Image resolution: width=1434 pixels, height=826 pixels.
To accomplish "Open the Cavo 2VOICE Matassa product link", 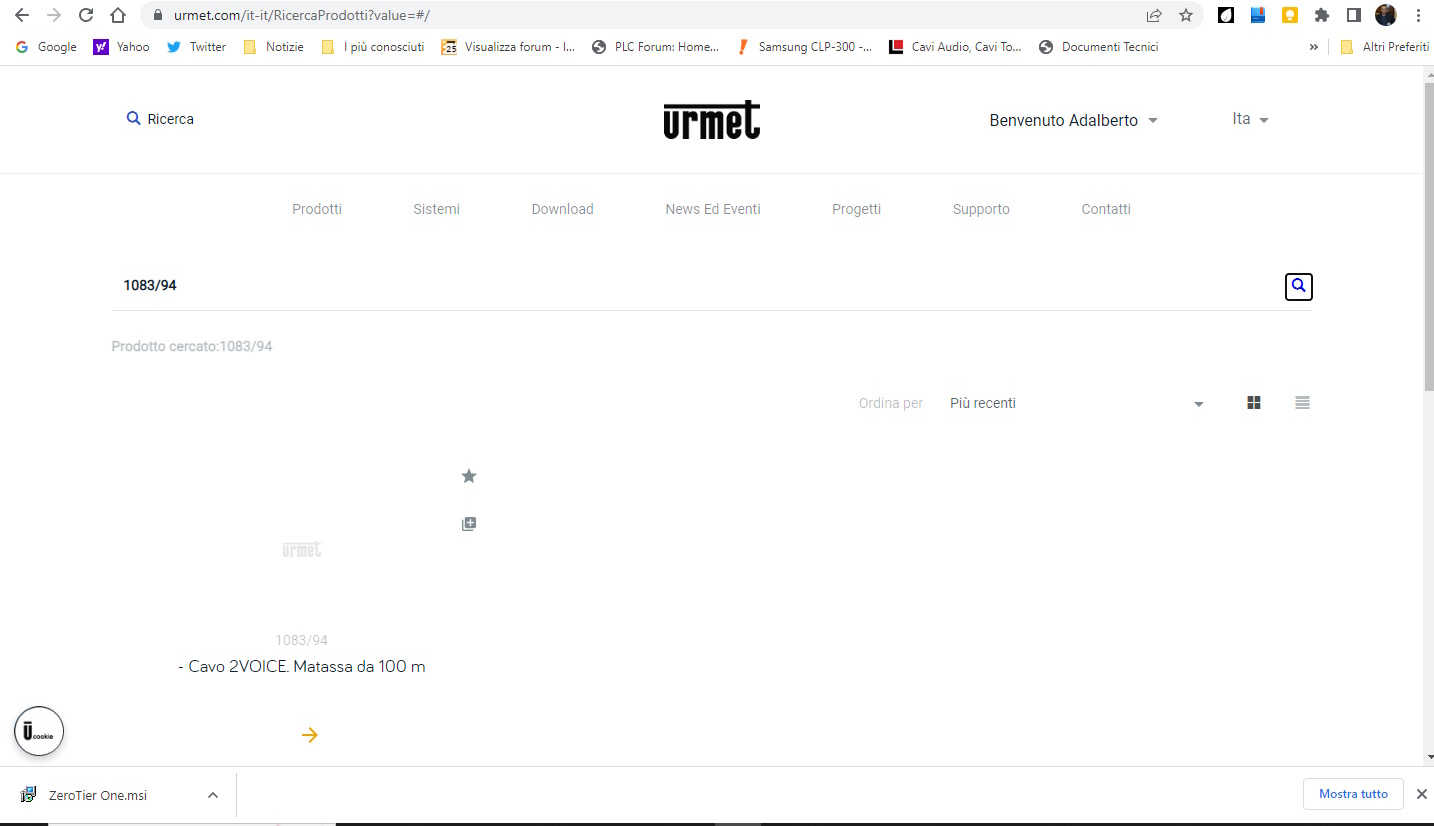I will tap(302, 666).
